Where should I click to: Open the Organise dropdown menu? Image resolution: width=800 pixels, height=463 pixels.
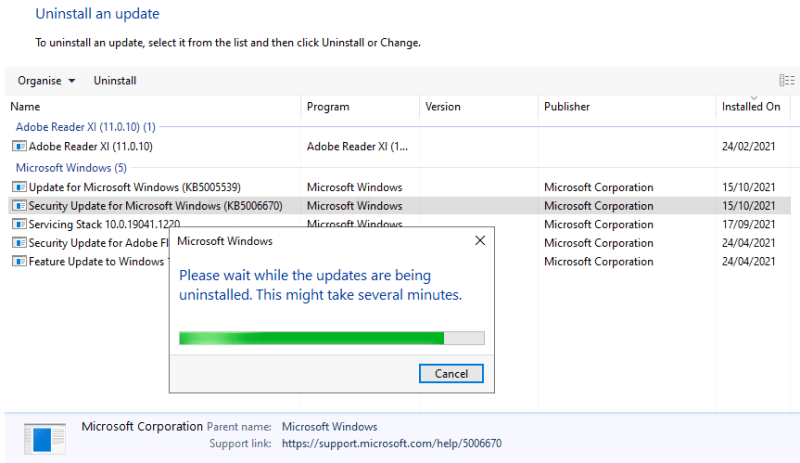pyautogui.click(x=46, y=81)
